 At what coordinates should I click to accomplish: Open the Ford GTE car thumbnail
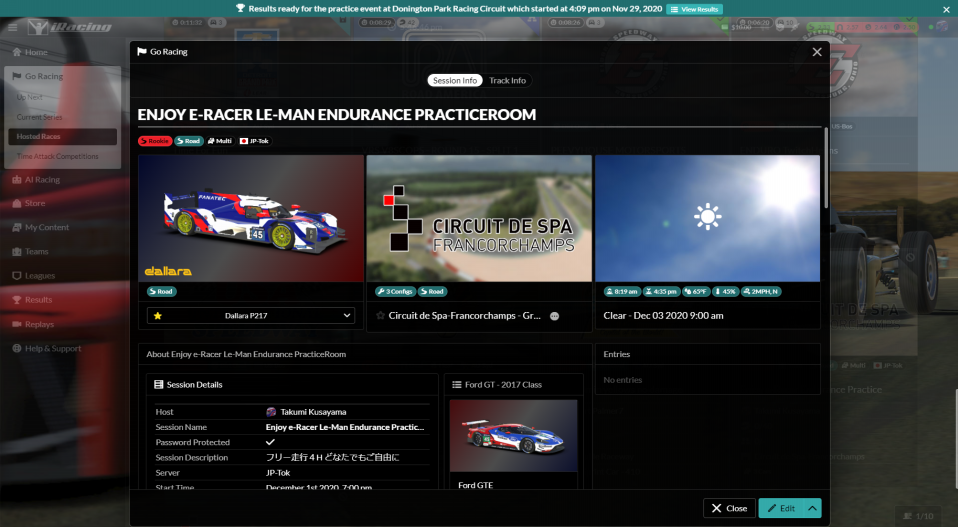tap(513, 436)
